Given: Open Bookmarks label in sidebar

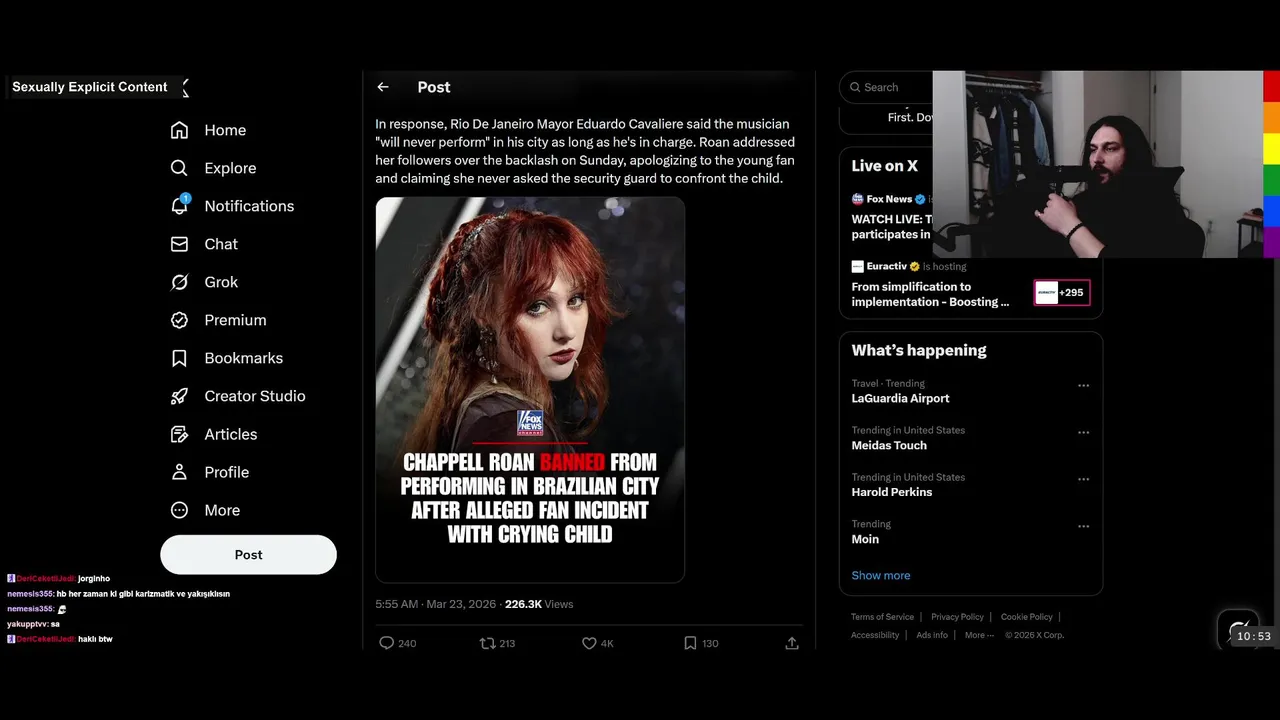Looking at the screenshot, I should (243, 358).
